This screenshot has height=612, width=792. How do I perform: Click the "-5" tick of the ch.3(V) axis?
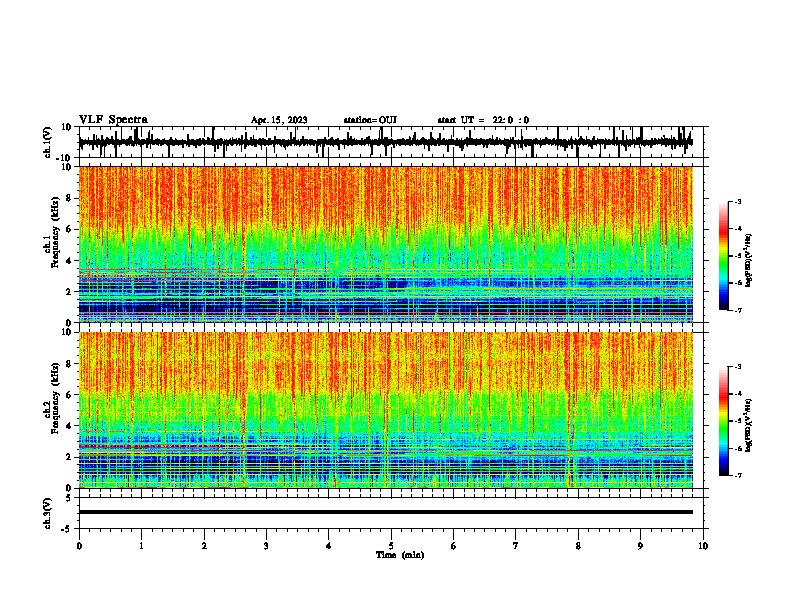(67, 529)
